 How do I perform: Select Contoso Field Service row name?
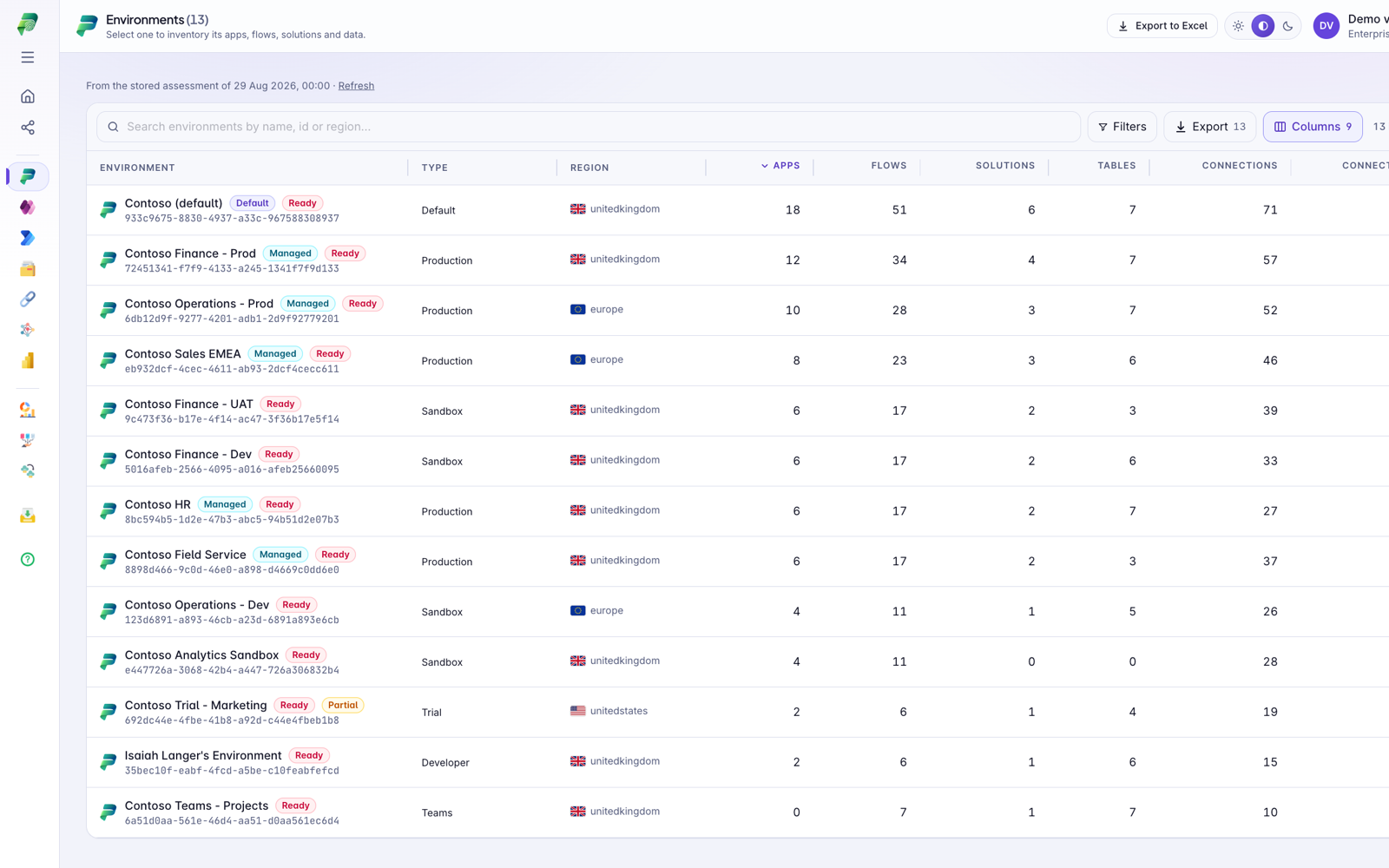tap(186, 556)
